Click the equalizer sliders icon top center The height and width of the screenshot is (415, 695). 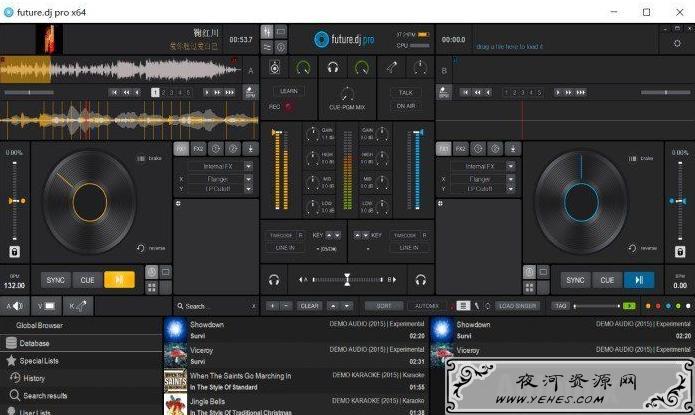tap(267, 32)
